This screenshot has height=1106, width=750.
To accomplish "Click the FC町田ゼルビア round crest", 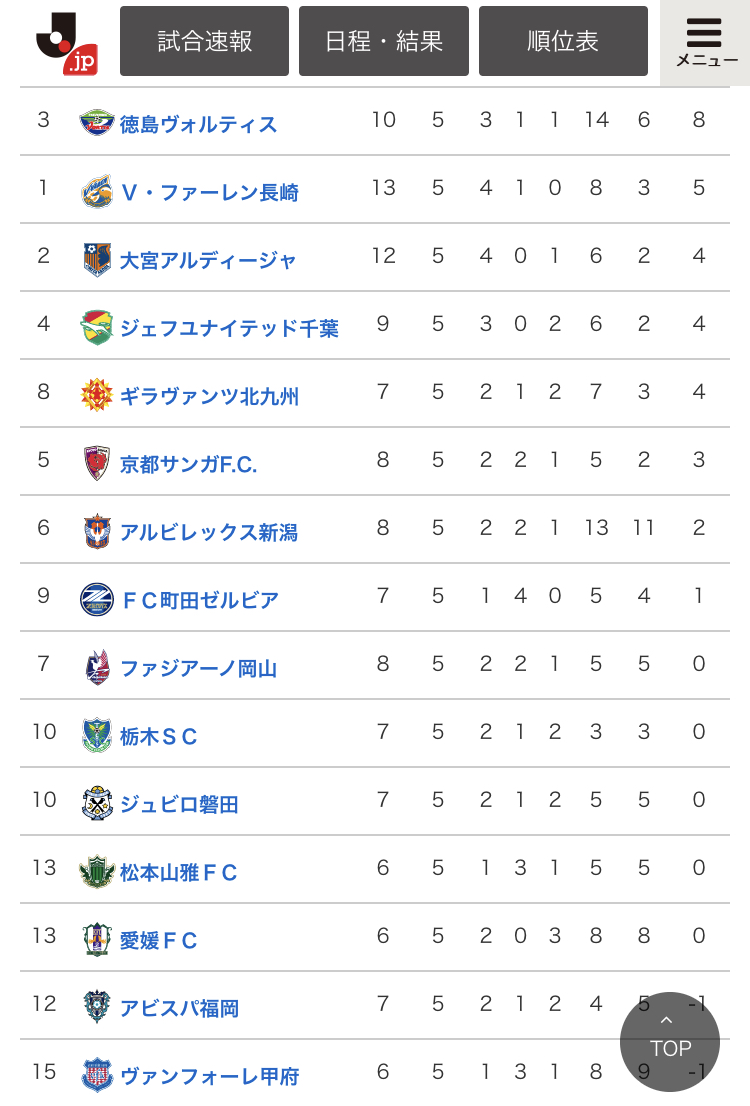I will (97, 599).
